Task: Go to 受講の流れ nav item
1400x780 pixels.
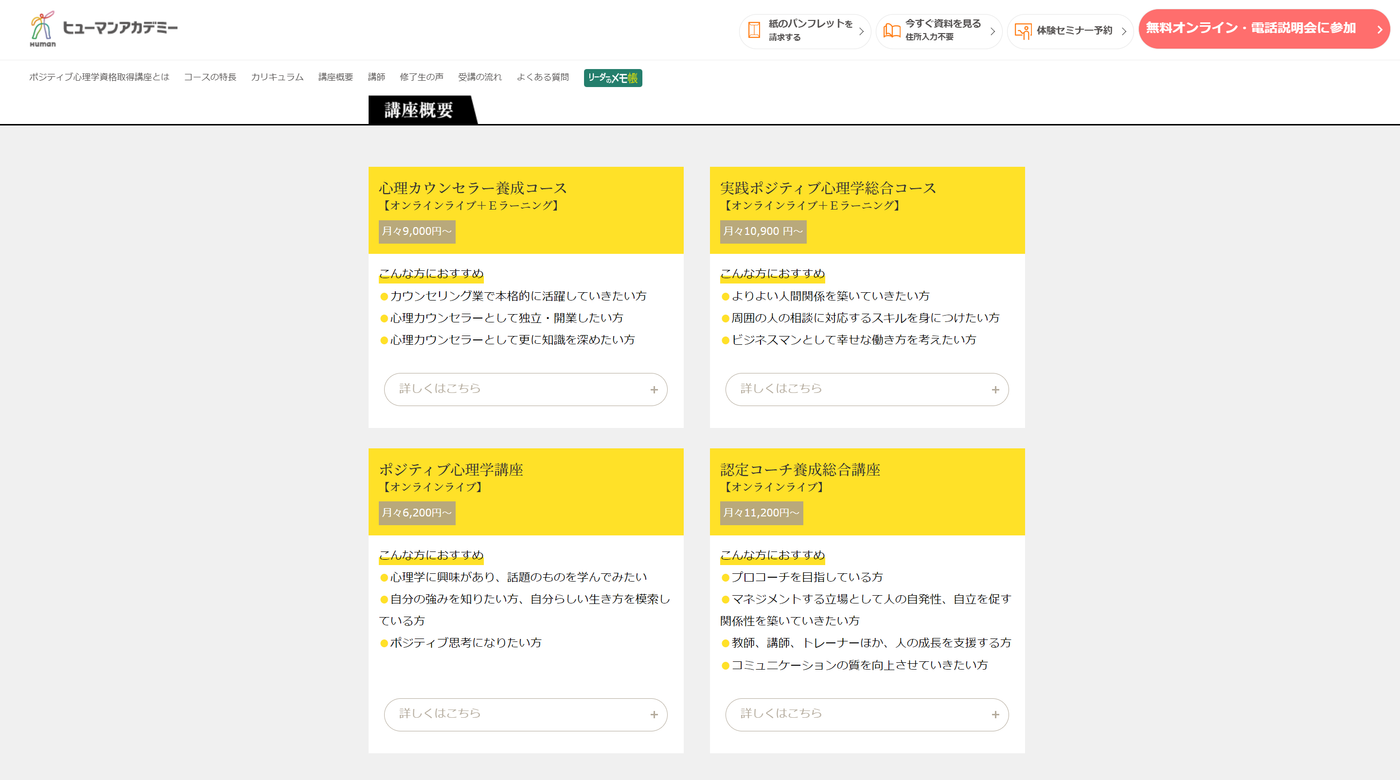Action: click(x=480, y=77)
